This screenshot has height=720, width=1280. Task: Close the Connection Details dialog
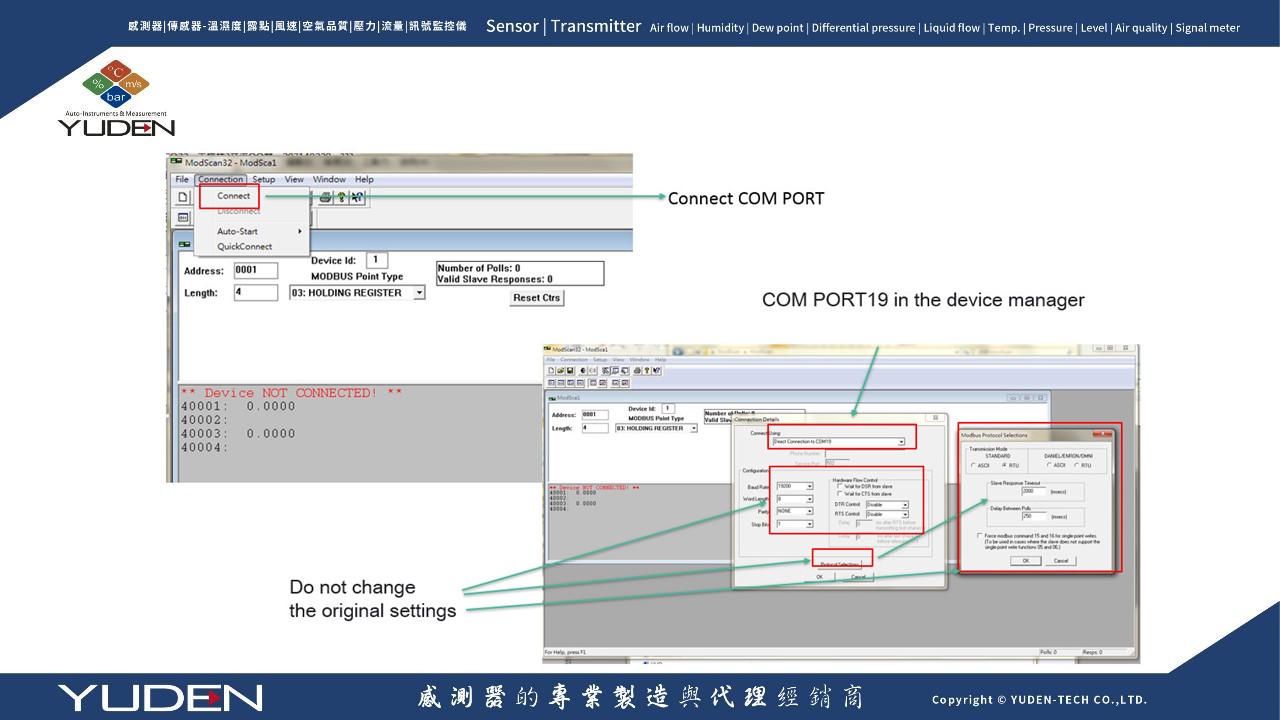pyautogui.click(x=935, y=417)
